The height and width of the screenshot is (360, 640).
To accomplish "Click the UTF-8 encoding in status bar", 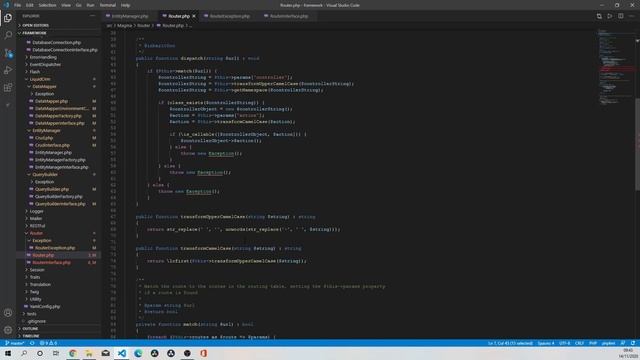I will (564, 343).
